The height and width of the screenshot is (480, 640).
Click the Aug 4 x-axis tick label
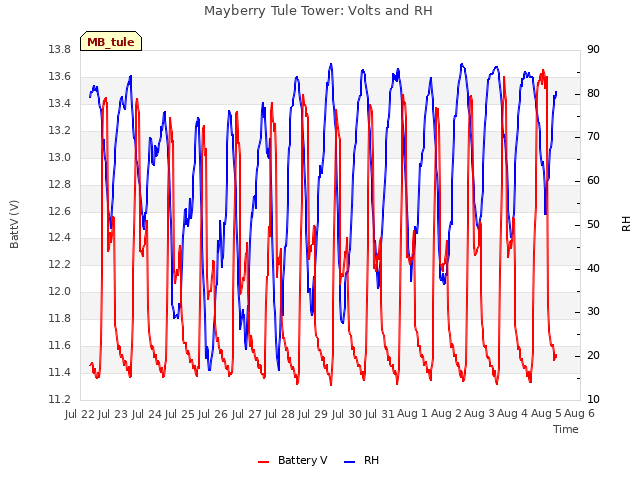tap(513, 414)
